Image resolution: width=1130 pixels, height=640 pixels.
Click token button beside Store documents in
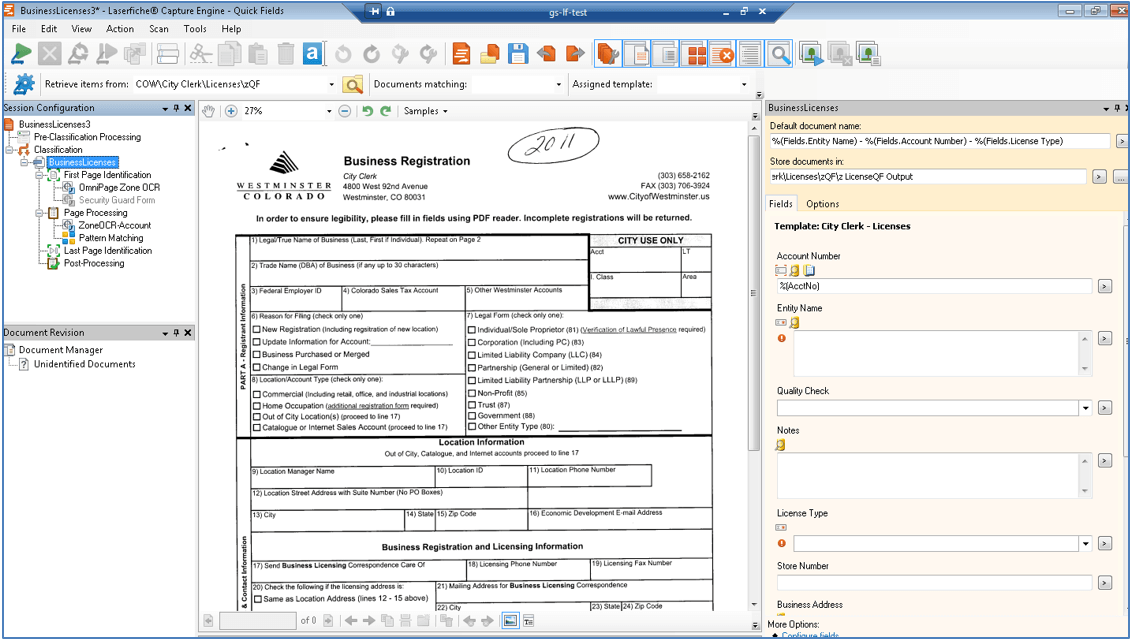pyautogui.click(x=1099, y=177)
